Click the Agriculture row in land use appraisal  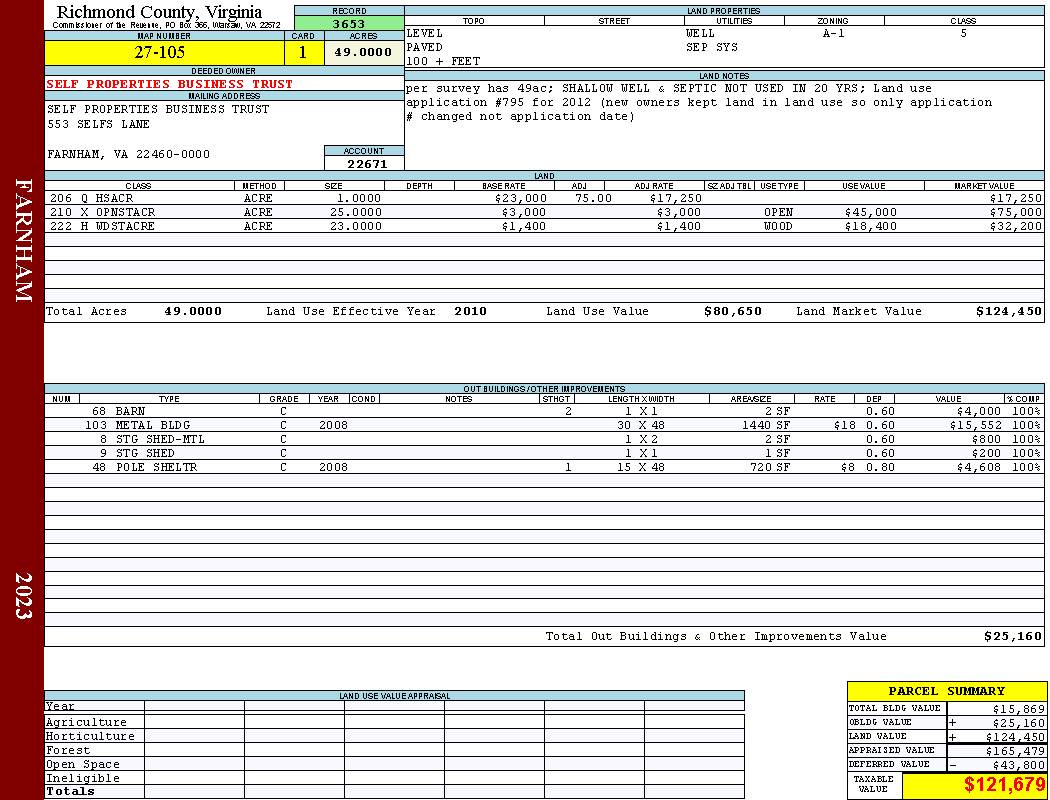[x=394, y=722]
